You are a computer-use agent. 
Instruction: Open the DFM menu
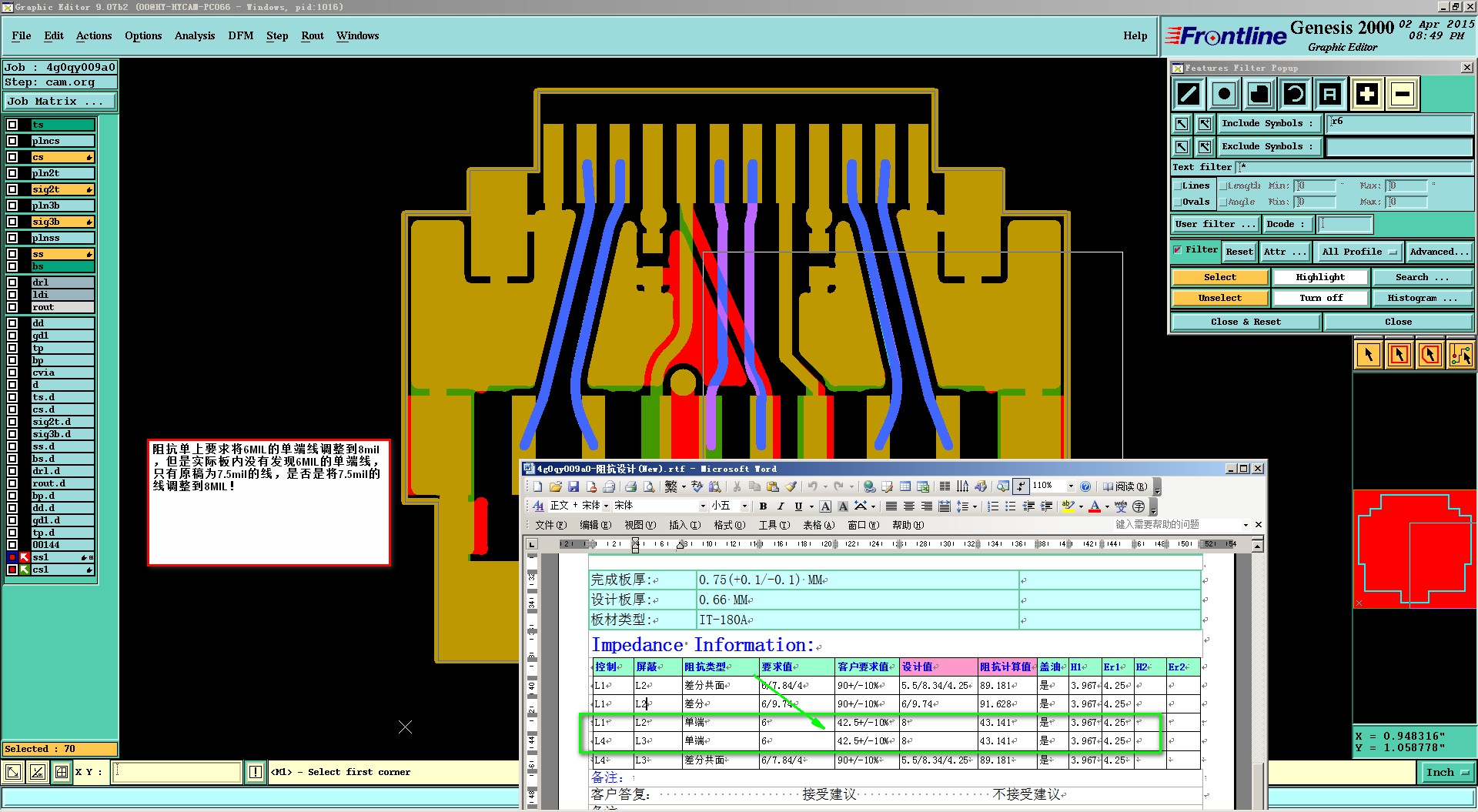coord(241,35)
